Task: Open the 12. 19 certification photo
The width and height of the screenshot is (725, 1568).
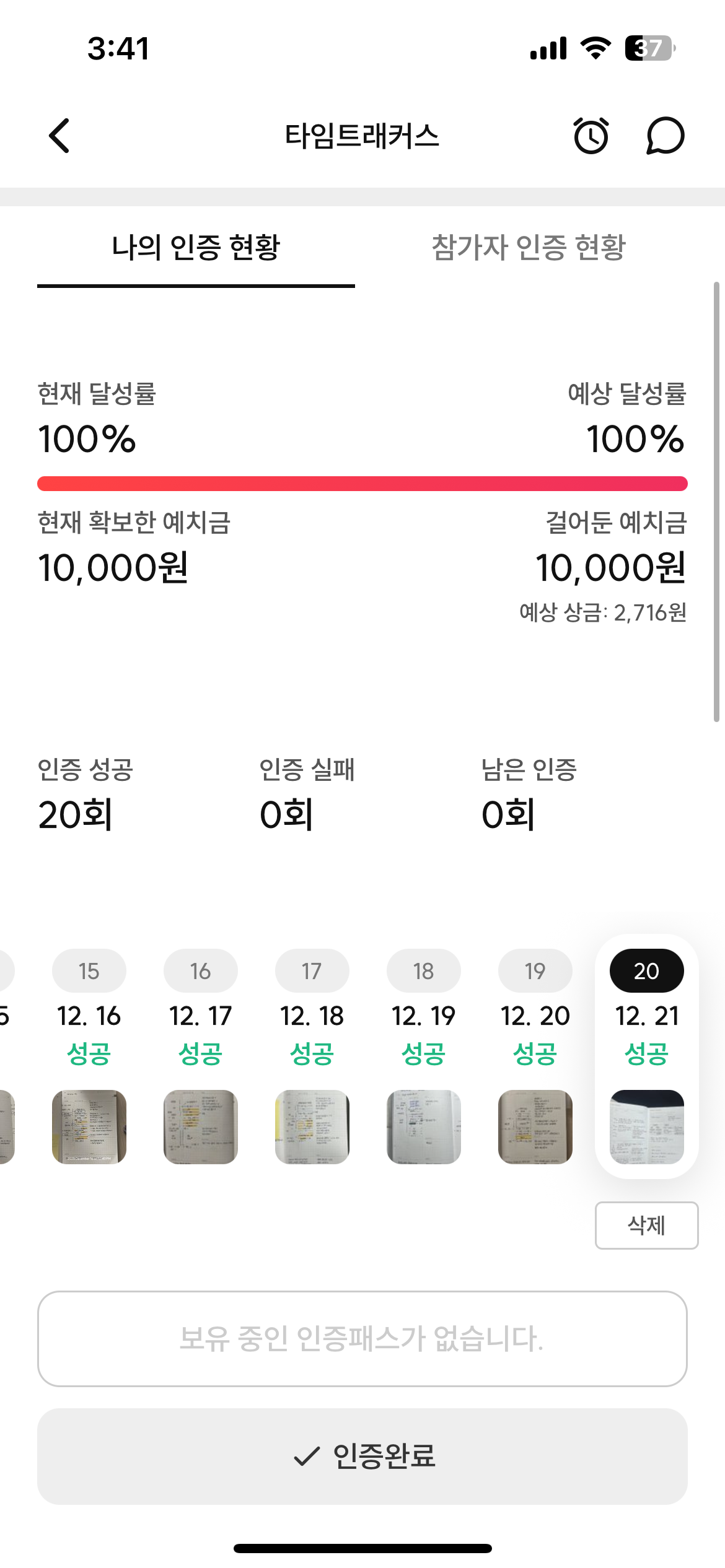Action: pos(424,1127)
